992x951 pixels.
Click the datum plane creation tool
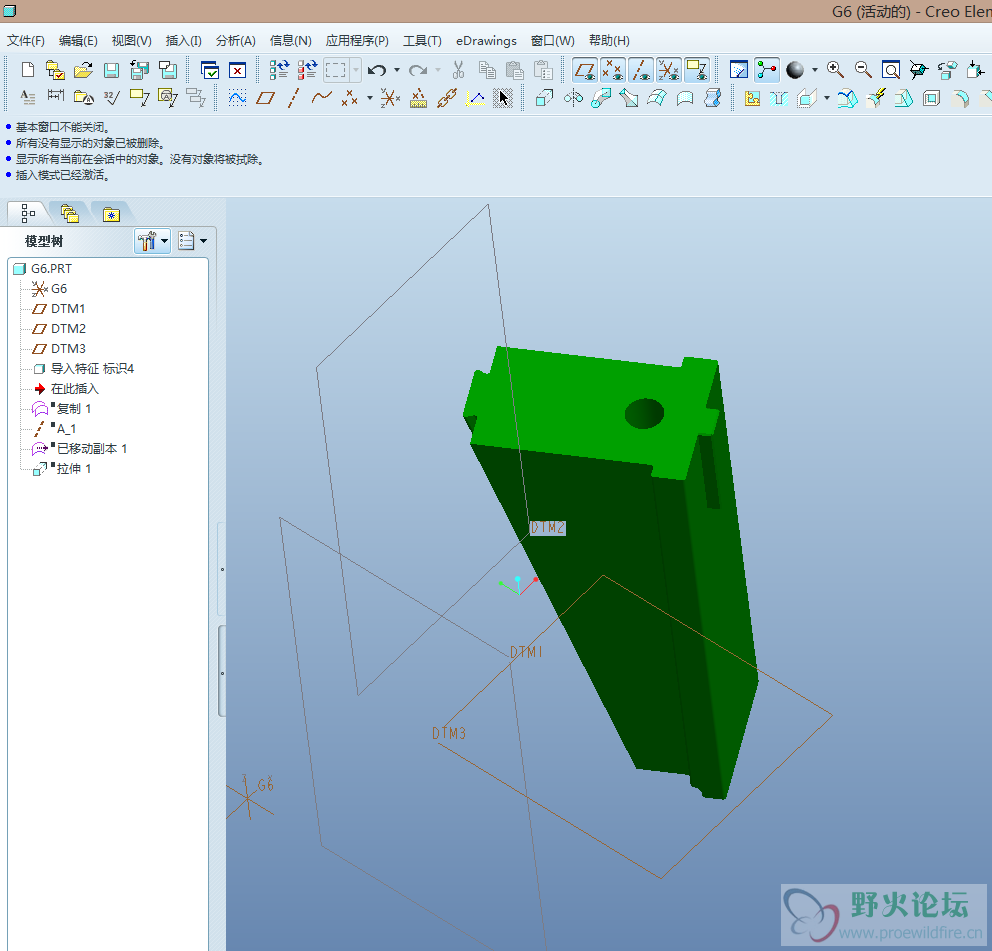[x=265, y=98]
